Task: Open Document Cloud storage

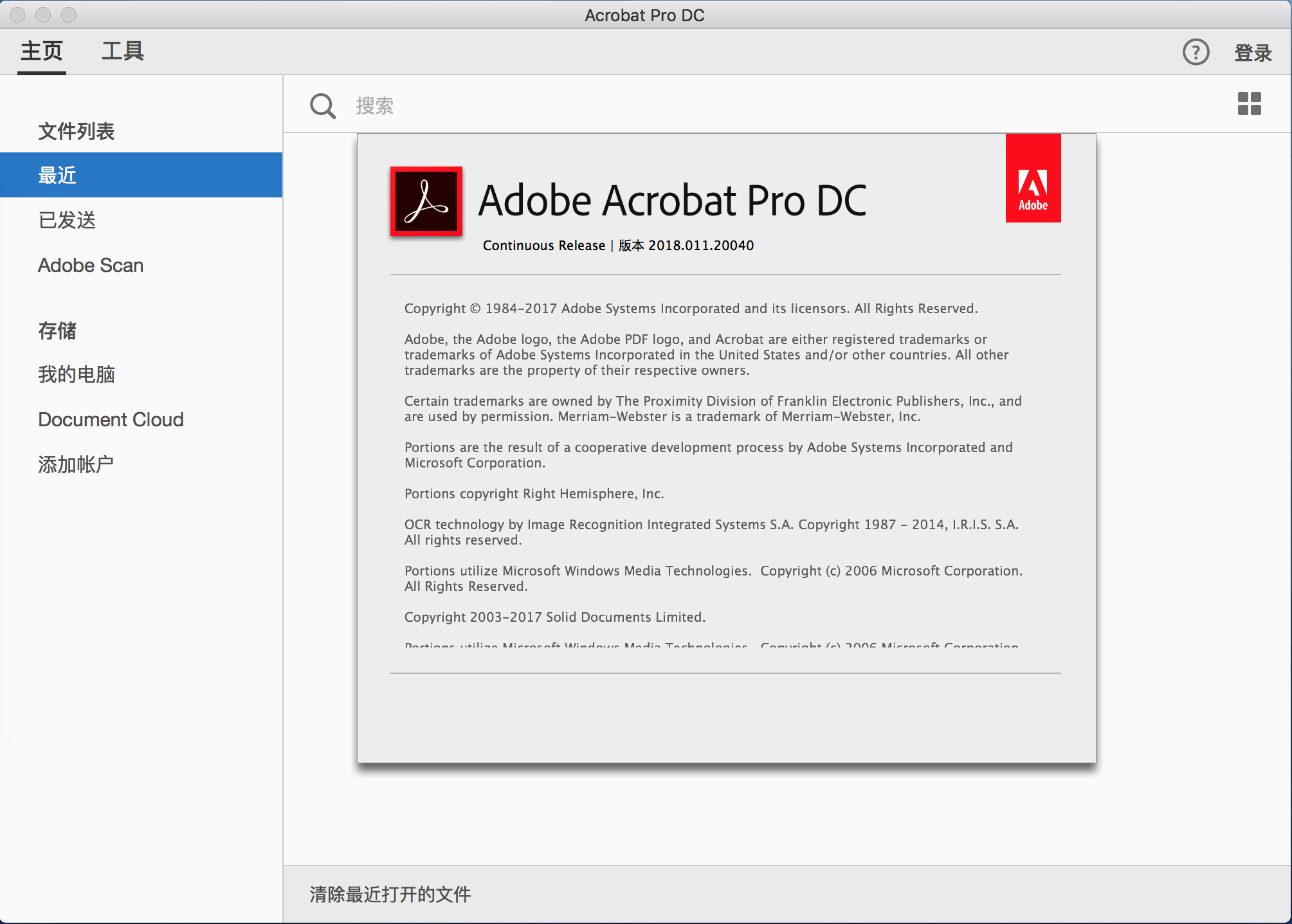Action: (111, 419)
